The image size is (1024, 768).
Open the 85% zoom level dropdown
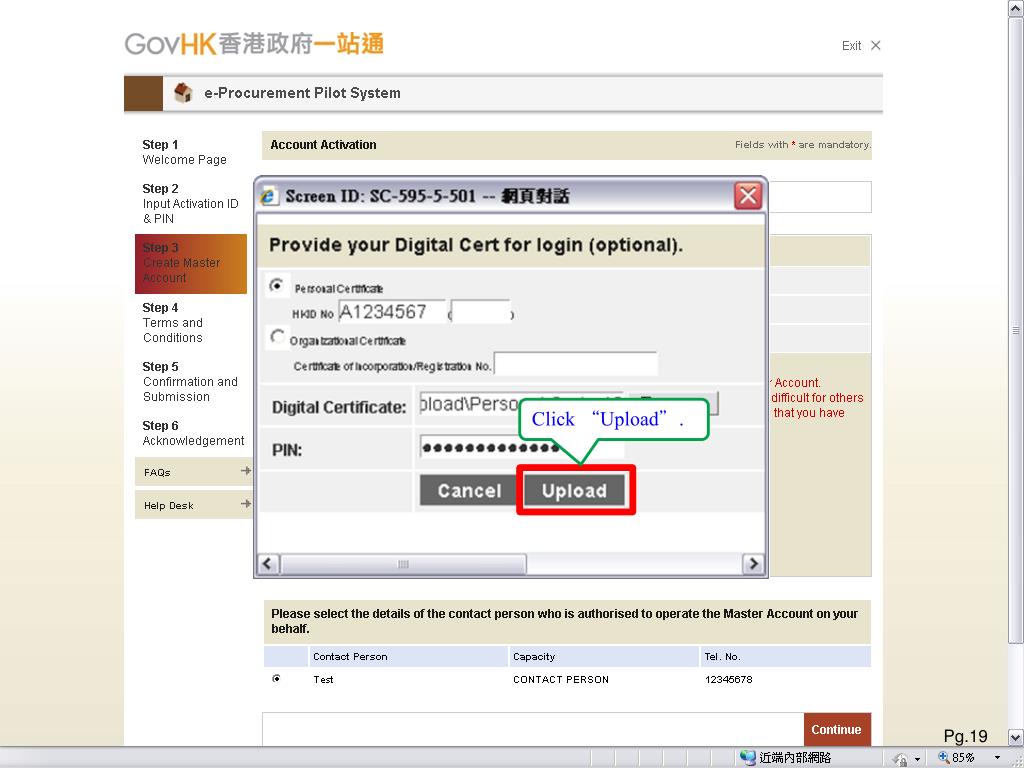coord(997,758)
